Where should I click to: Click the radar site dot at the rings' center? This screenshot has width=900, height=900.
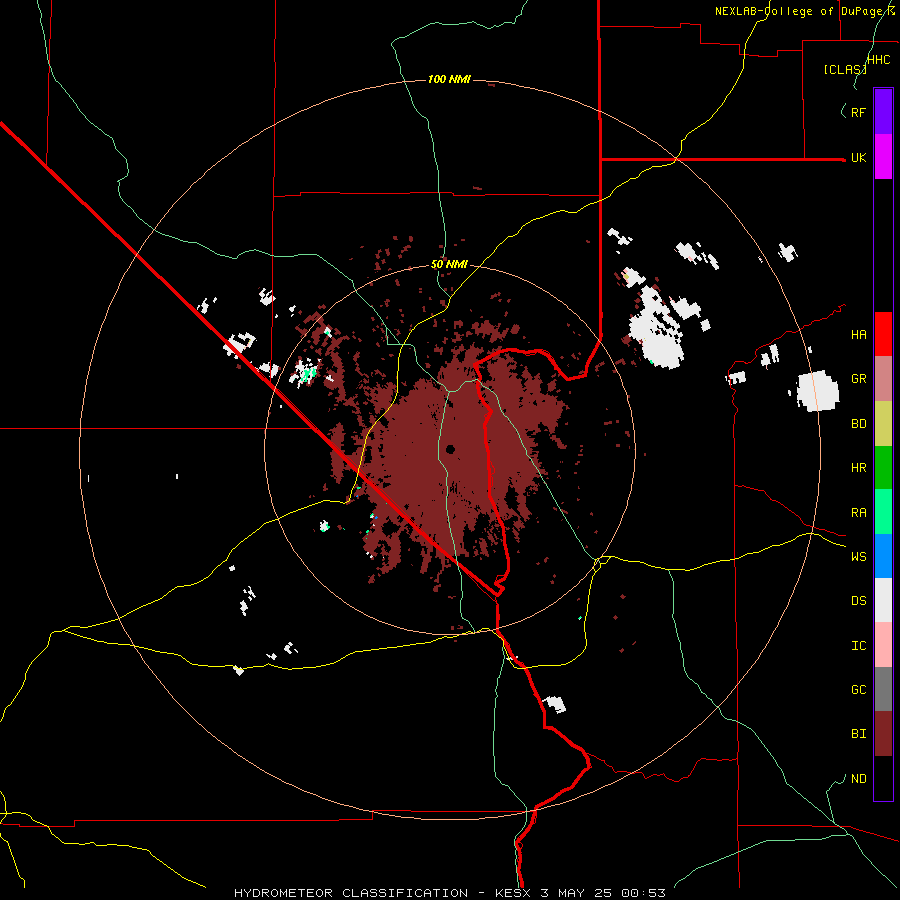(x=450, y=449)
